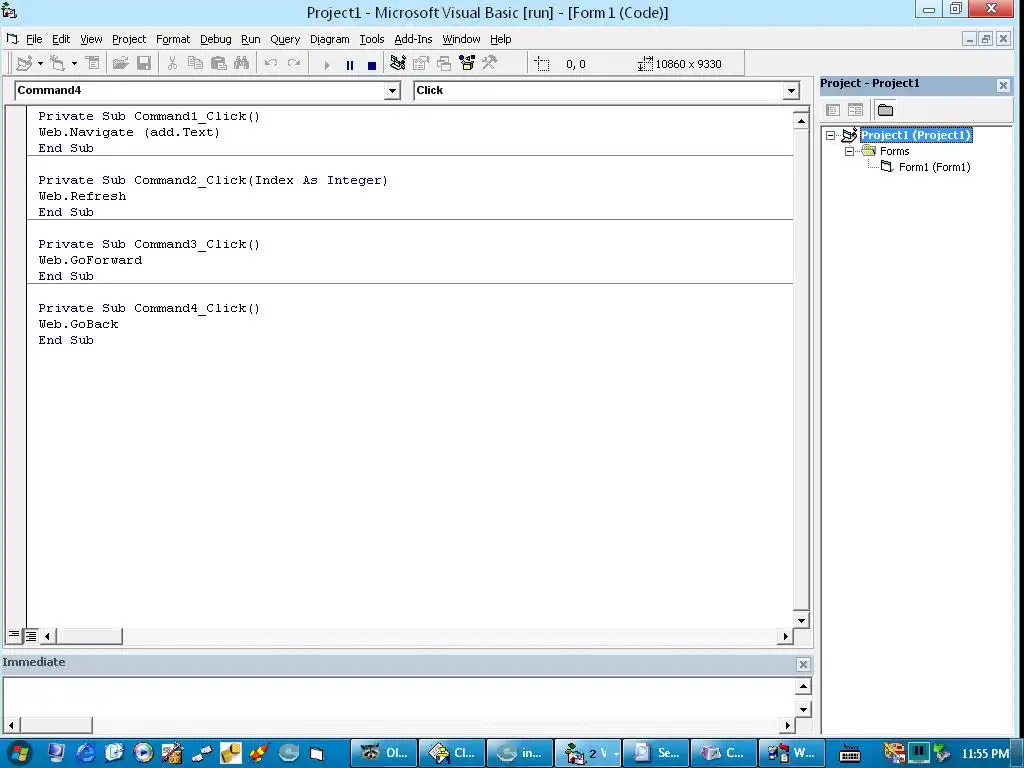Close the Project panel

[x=1003, y=85]
